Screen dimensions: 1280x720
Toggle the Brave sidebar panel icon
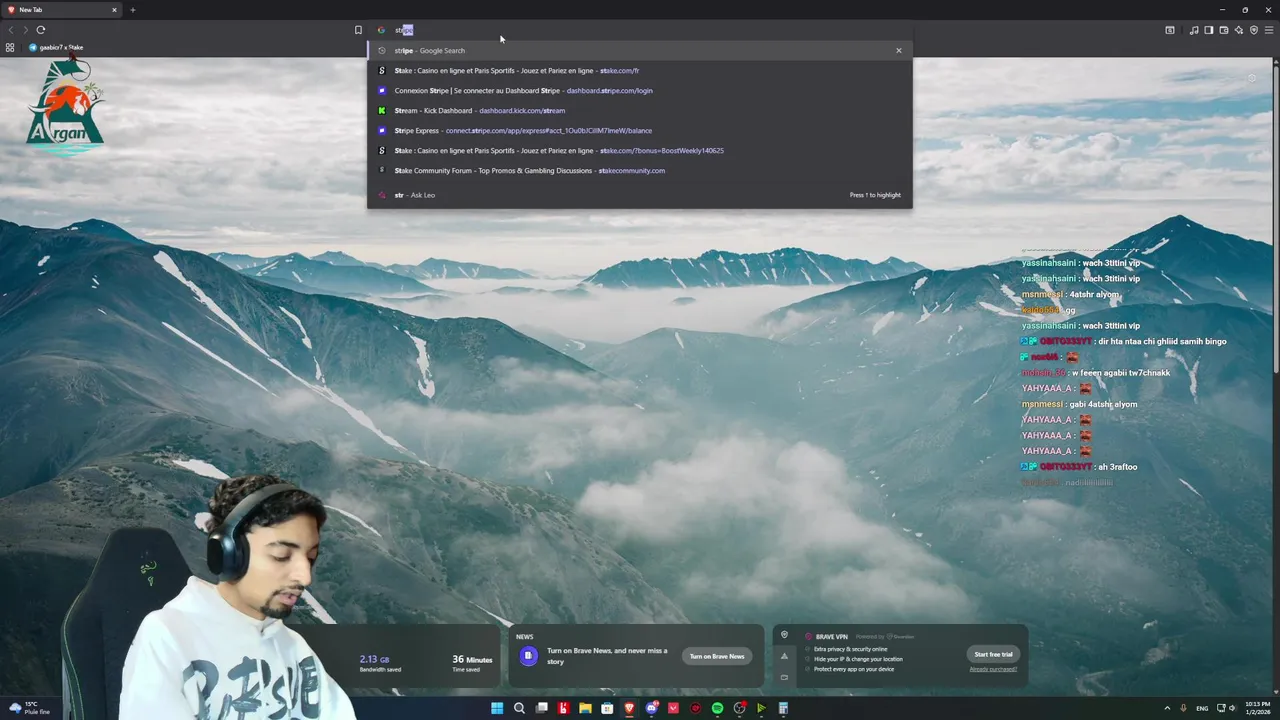point(1209,30)
